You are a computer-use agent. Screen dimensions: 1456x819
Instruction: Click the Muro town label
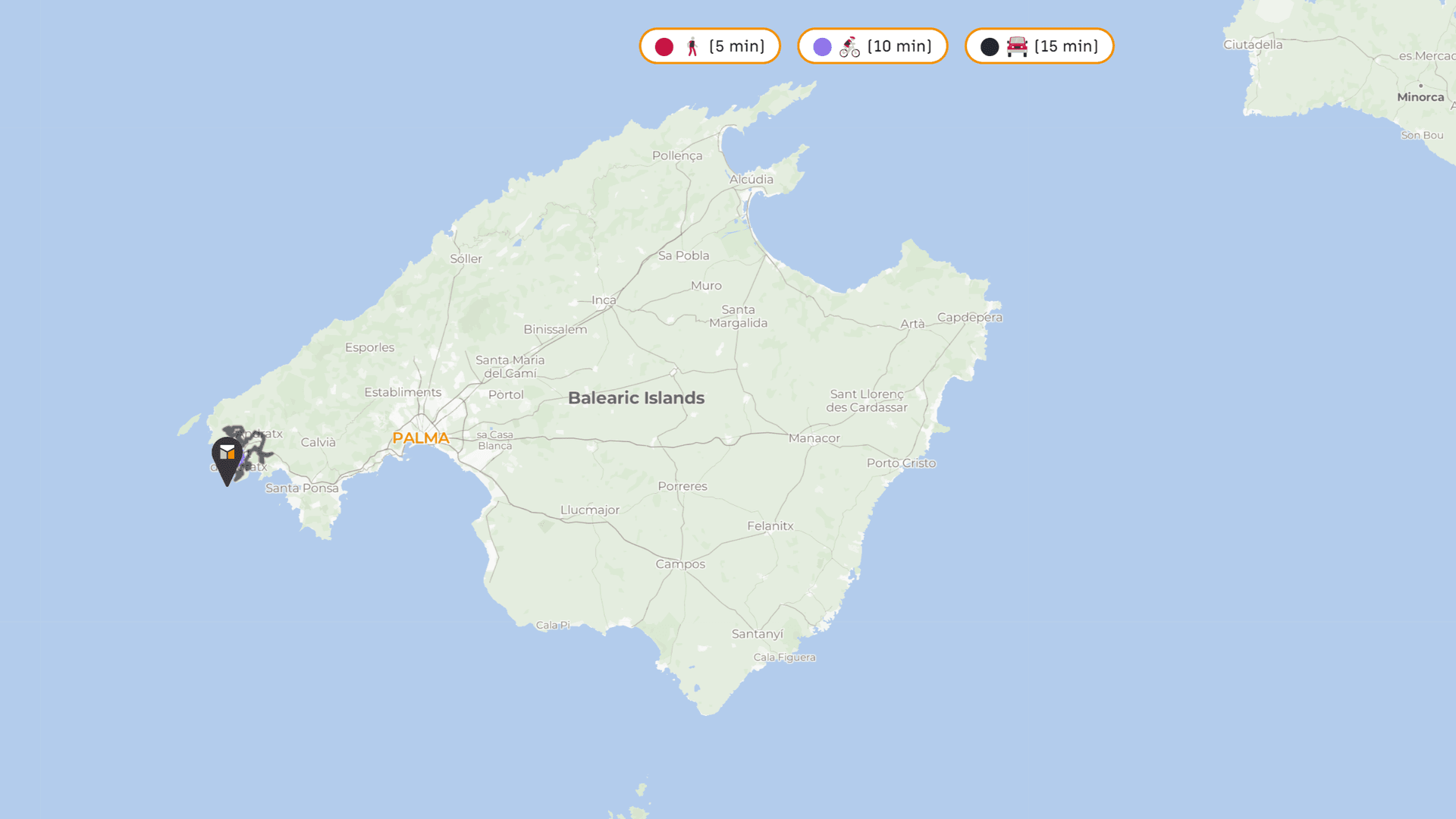706,286
